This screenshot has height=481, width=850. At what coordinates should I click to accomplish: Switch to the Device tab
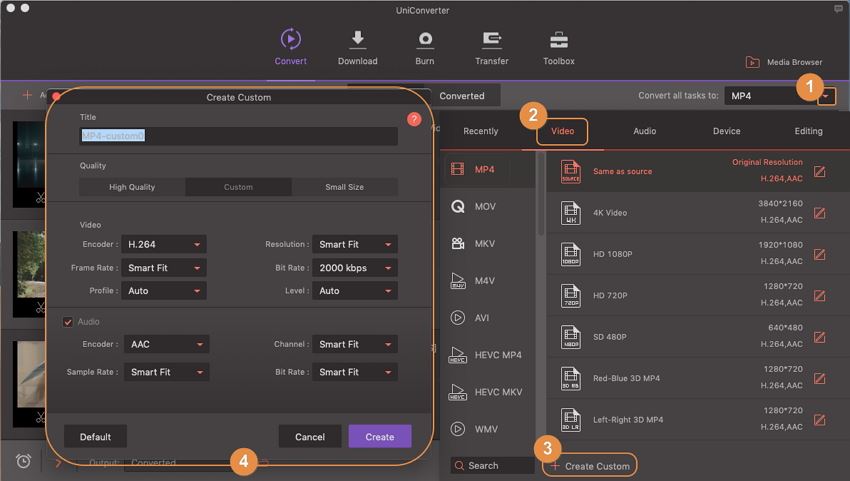726,131
